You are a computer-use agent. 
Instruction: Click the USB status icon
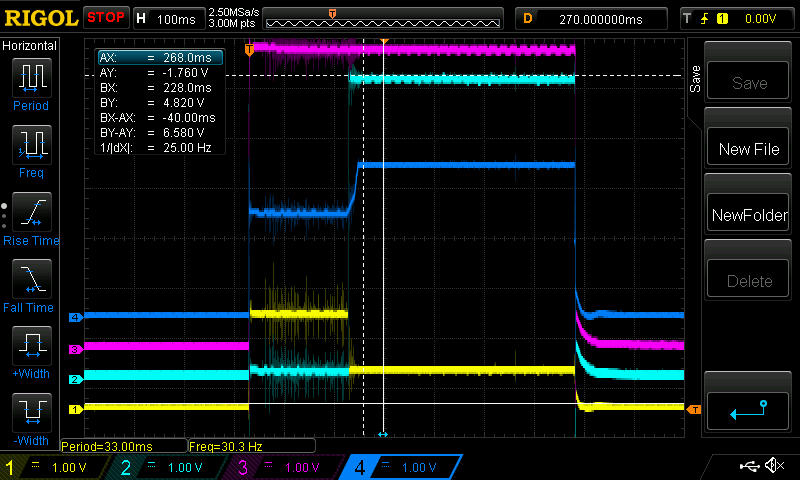coord(748,466)
